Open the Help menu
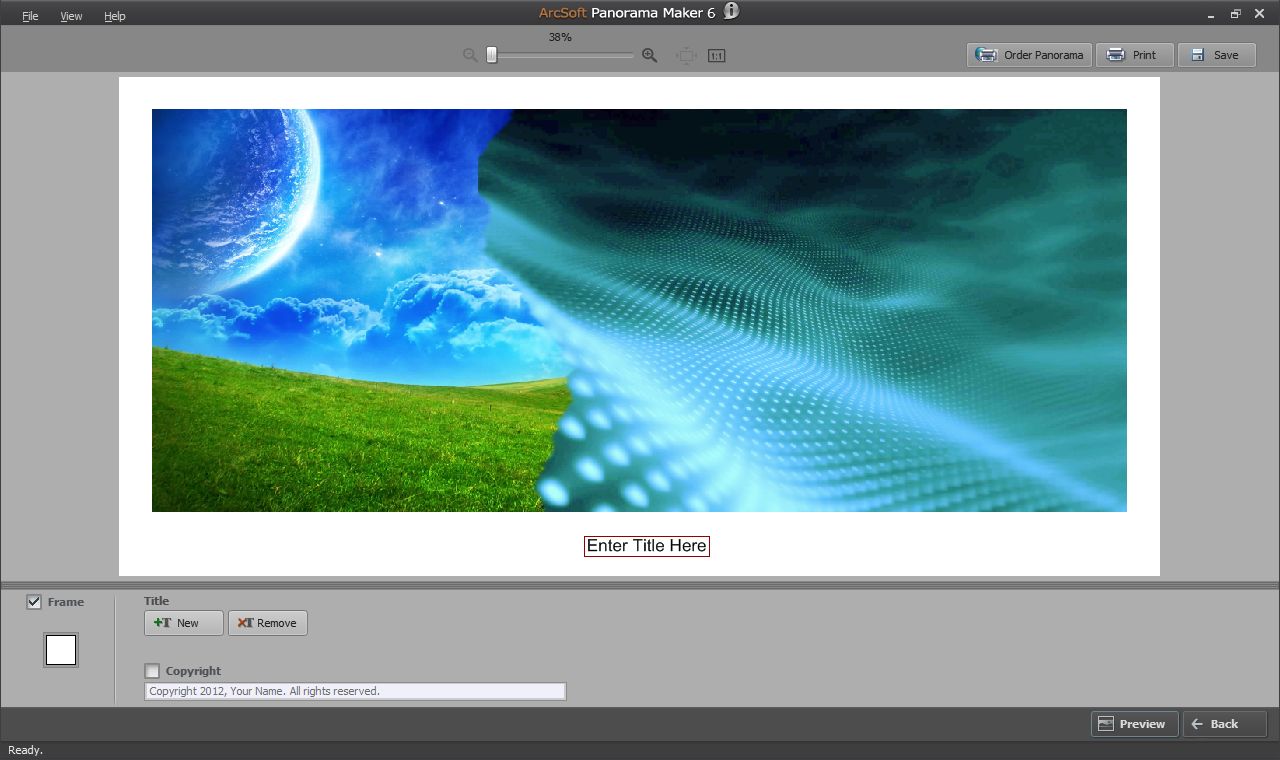 coord(115,16)
